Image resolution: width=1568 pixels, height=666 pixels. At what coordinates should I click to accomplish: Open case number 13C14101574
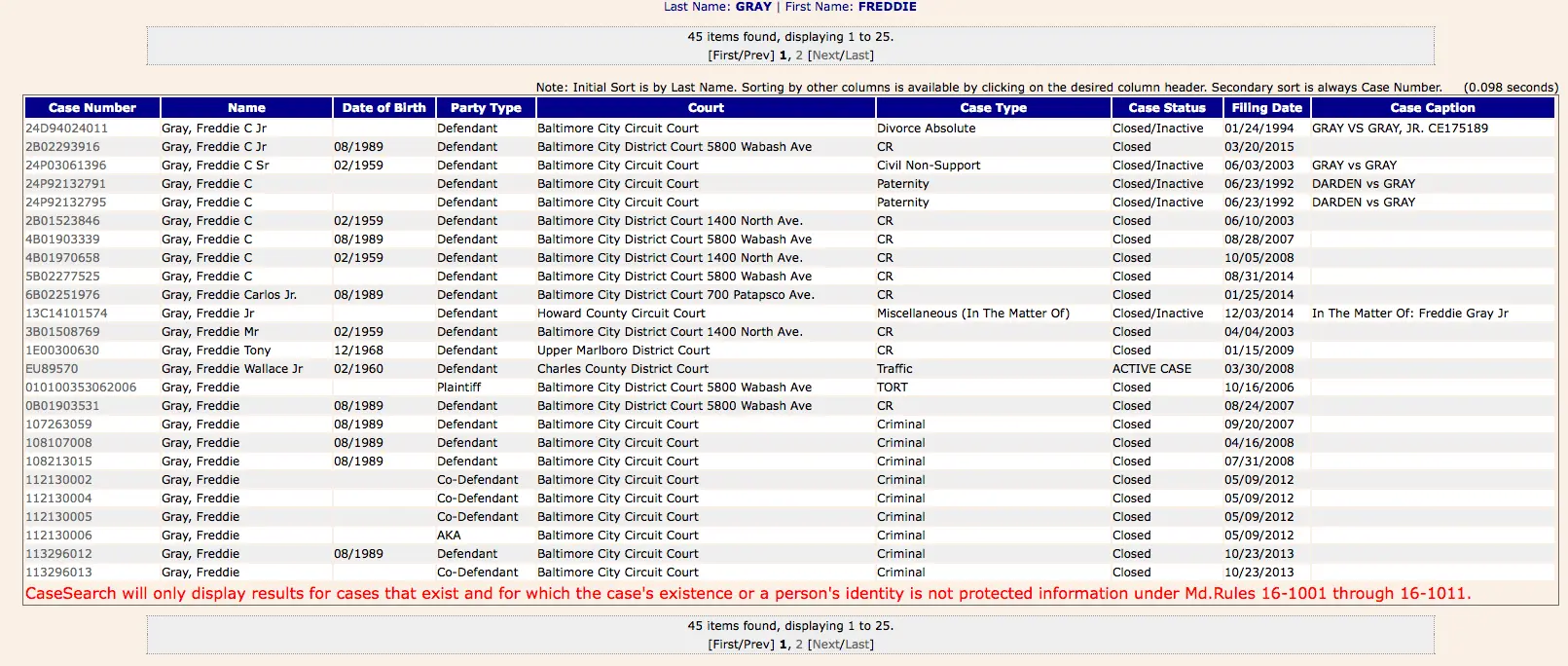click(66, 314)
